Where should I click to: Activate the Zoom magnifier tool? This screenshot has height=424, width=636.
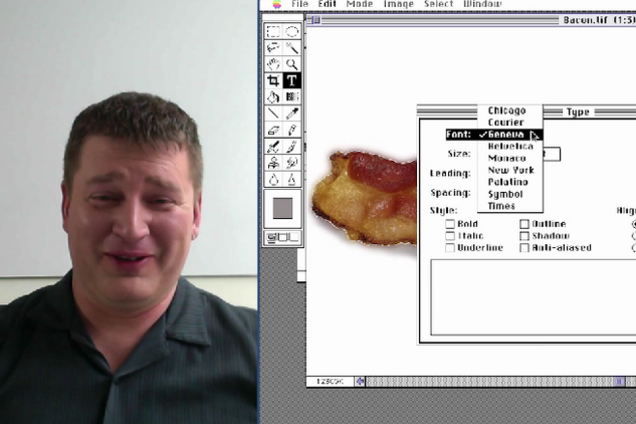click(x=292, y=64)
